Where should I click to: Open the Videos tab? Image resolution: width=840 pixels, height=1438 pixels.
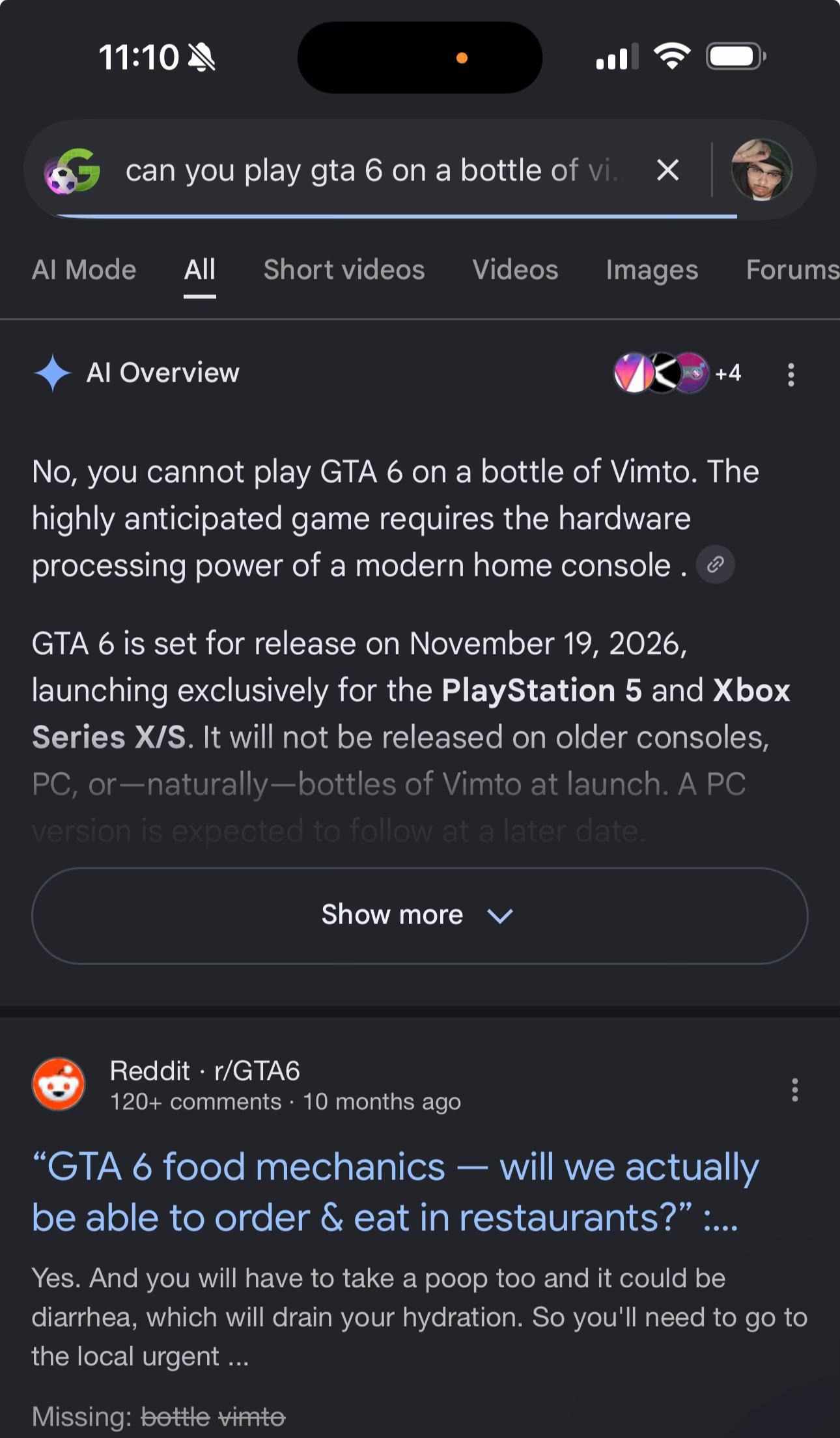coord(515,270)
